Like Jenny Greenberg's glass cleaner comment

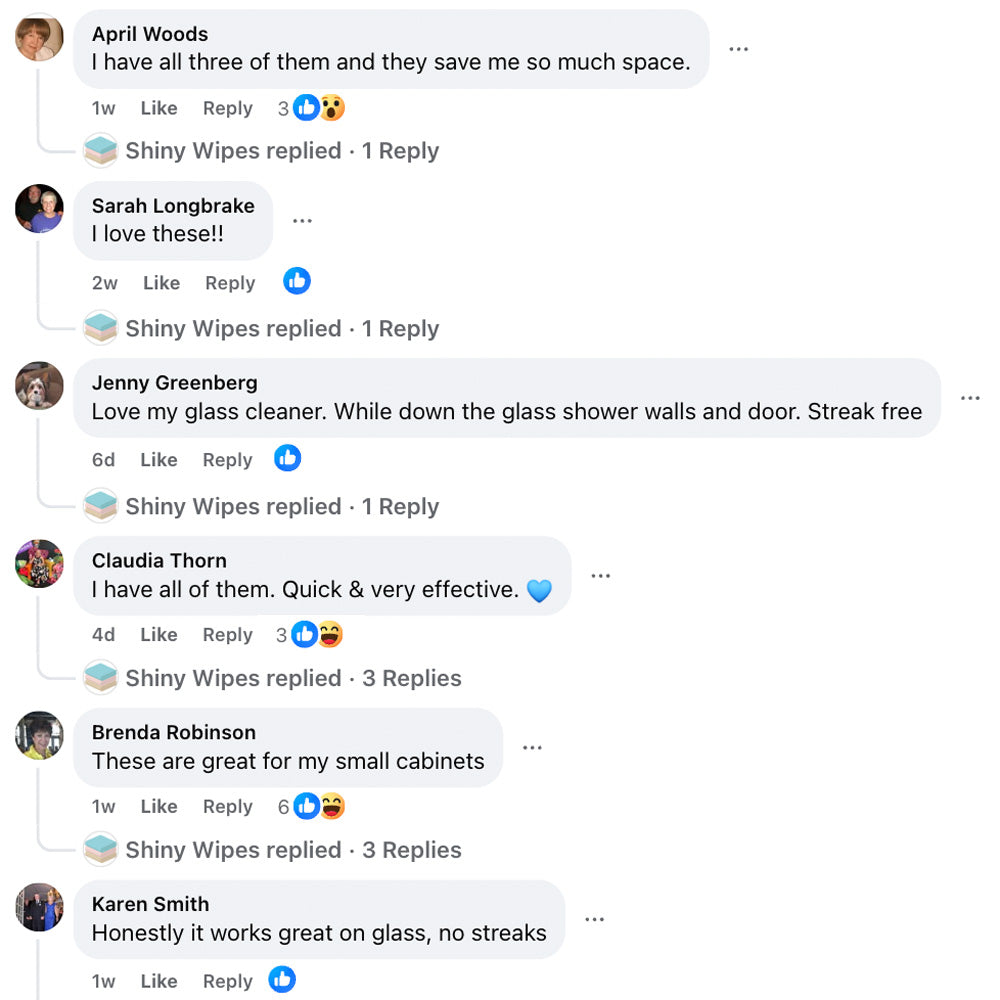point(158,460)
